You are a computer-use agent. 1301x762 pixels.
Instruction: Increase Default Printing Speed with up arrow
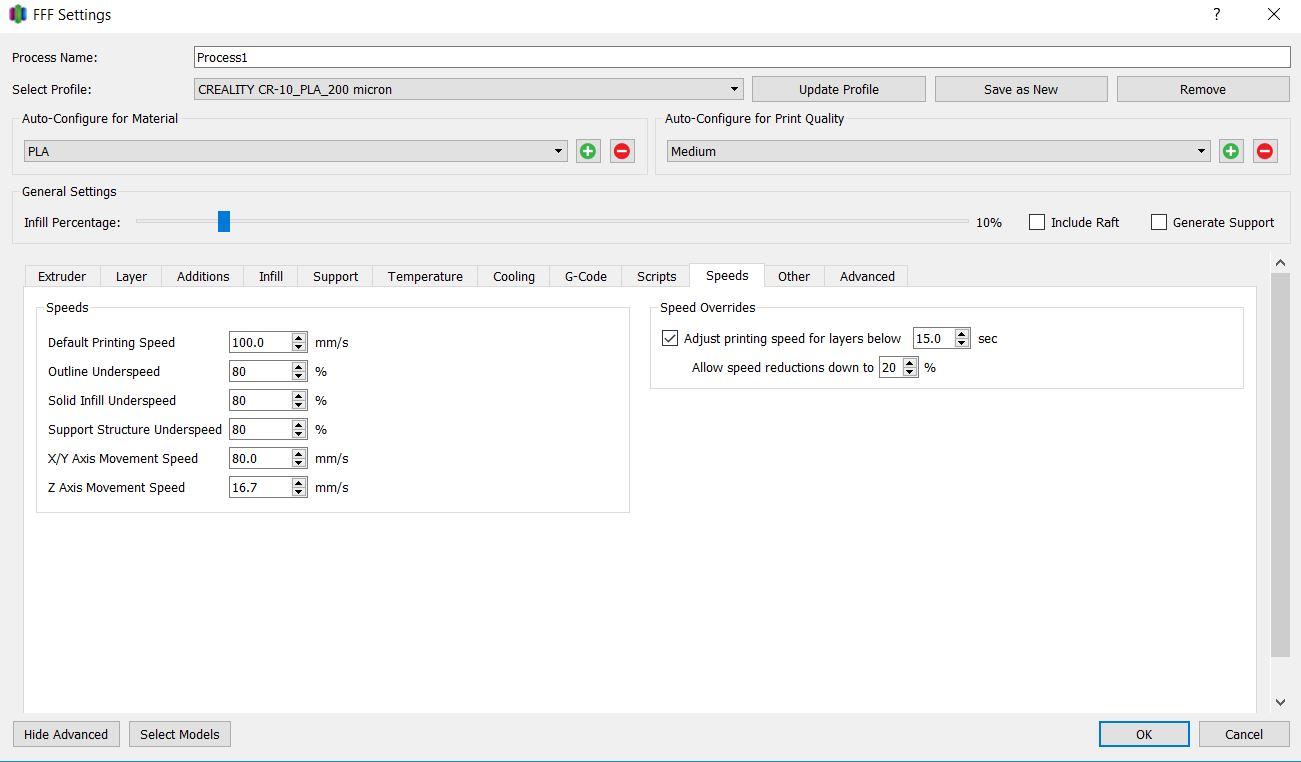(x=299, y=338)
